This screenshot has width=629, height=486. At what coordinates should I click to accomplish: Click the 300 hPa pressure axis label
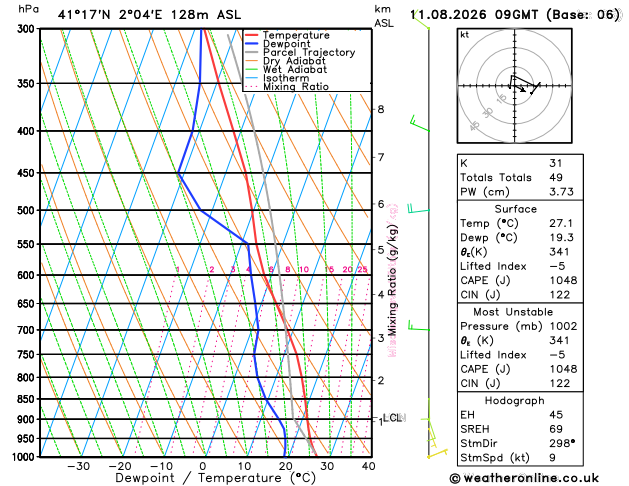(28, 28)
